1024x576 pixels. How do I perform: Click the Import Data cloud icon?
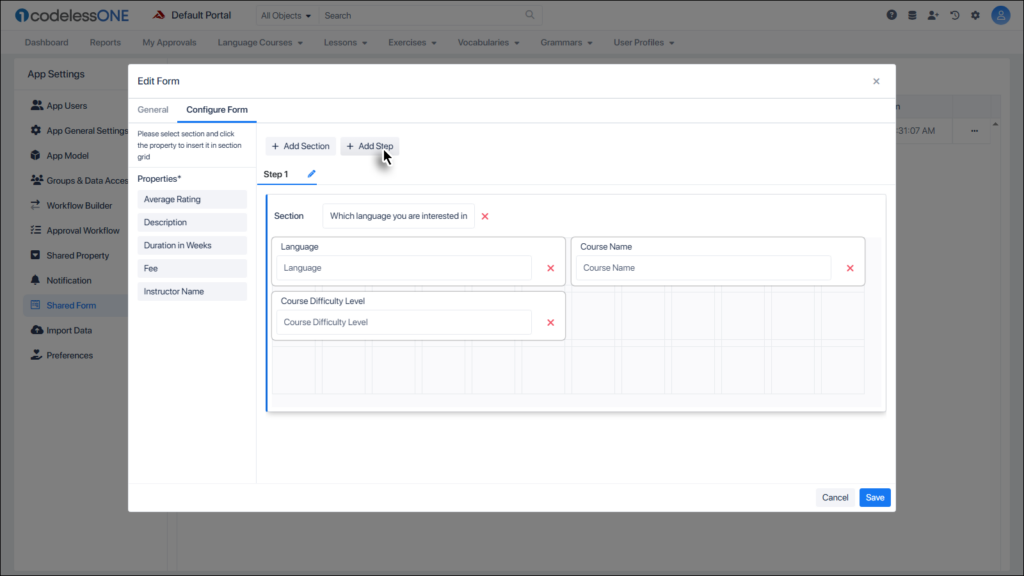tap(37, 330)
